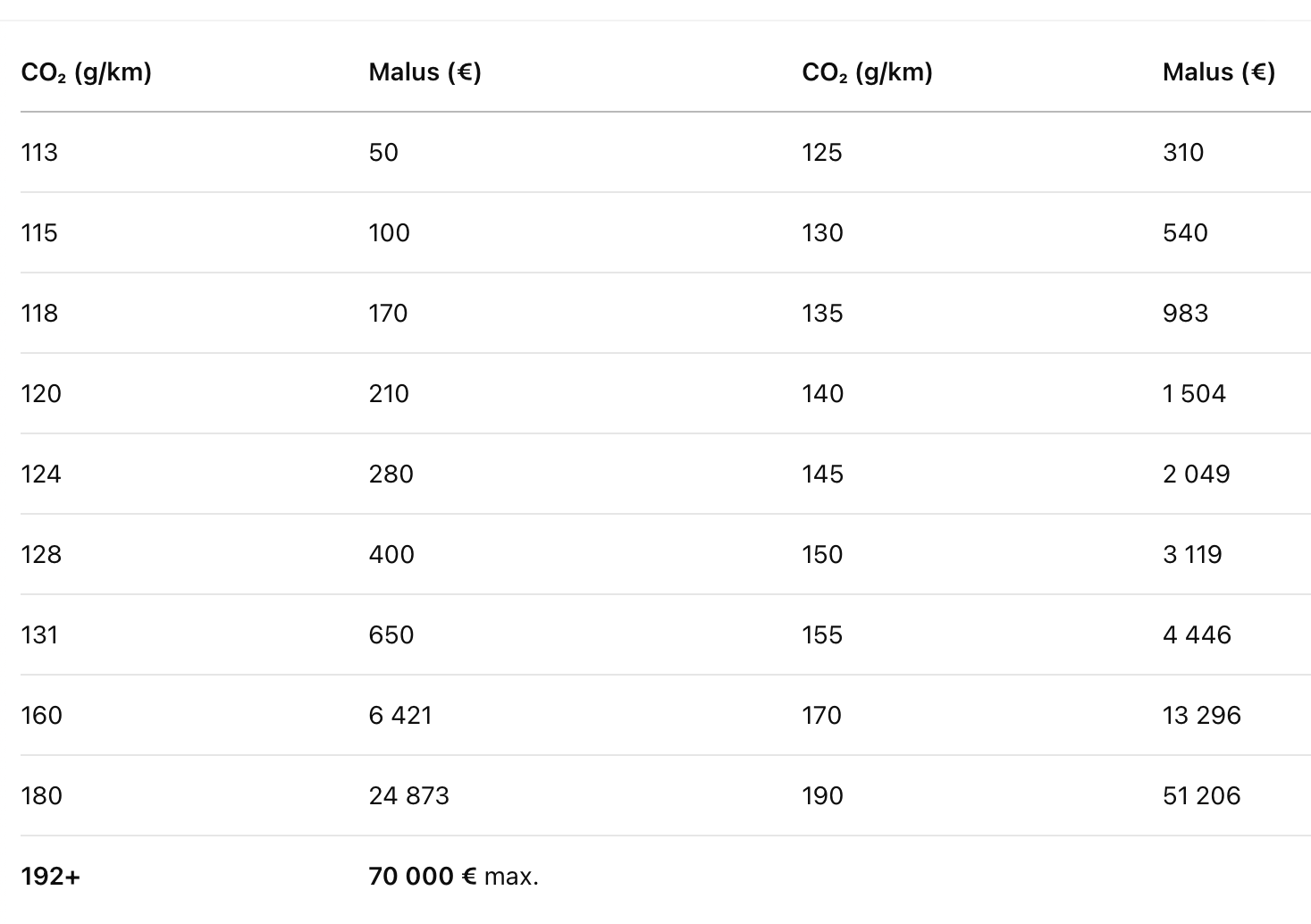Click the first CO₂ (g/km) column header
Viewport: 1311px width, 924px height.
pyautogui.click(x=86, y=72)
